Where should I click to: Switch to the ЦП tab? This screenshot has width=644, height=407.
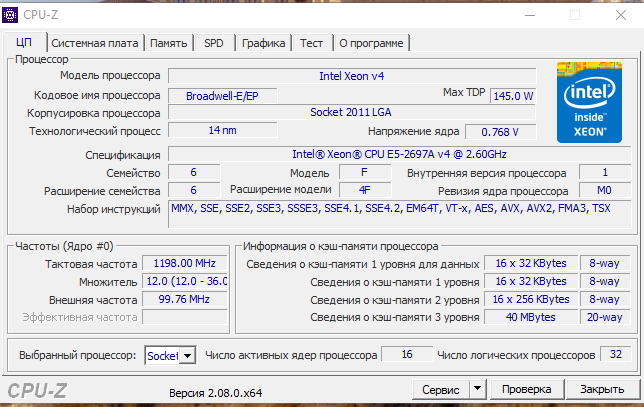[x=24, y=43]
